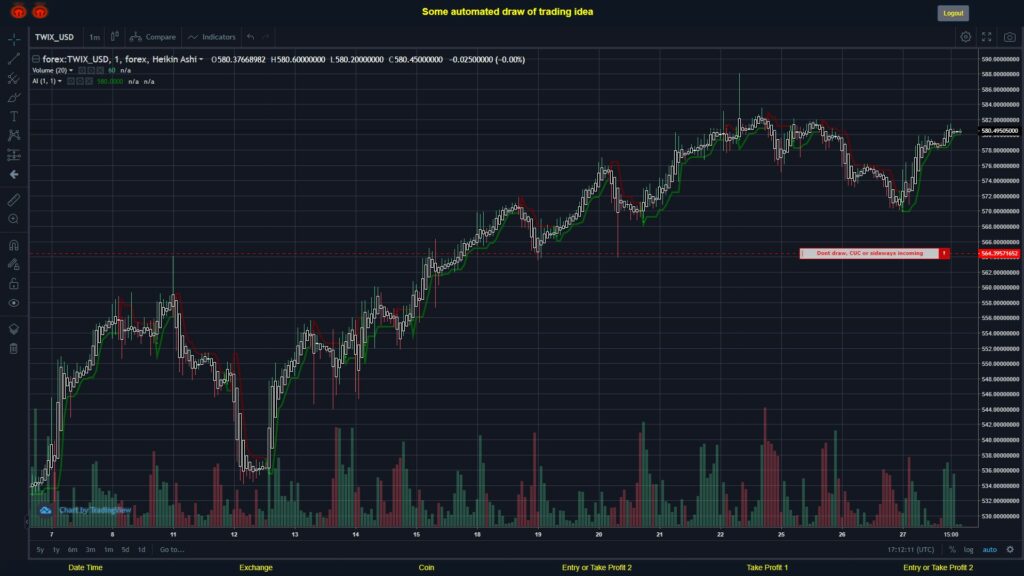Toggle magnet mode for drawings

14,245
